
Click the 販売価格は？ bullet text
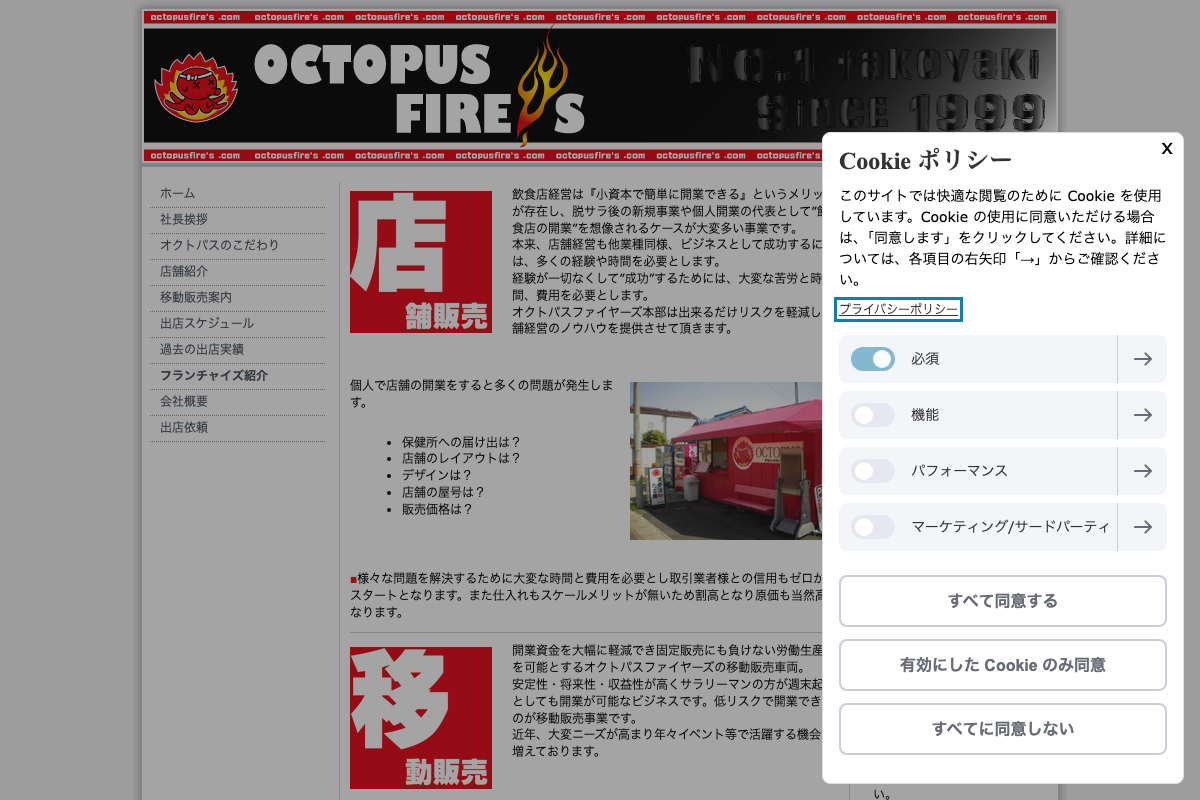point(437,509)
